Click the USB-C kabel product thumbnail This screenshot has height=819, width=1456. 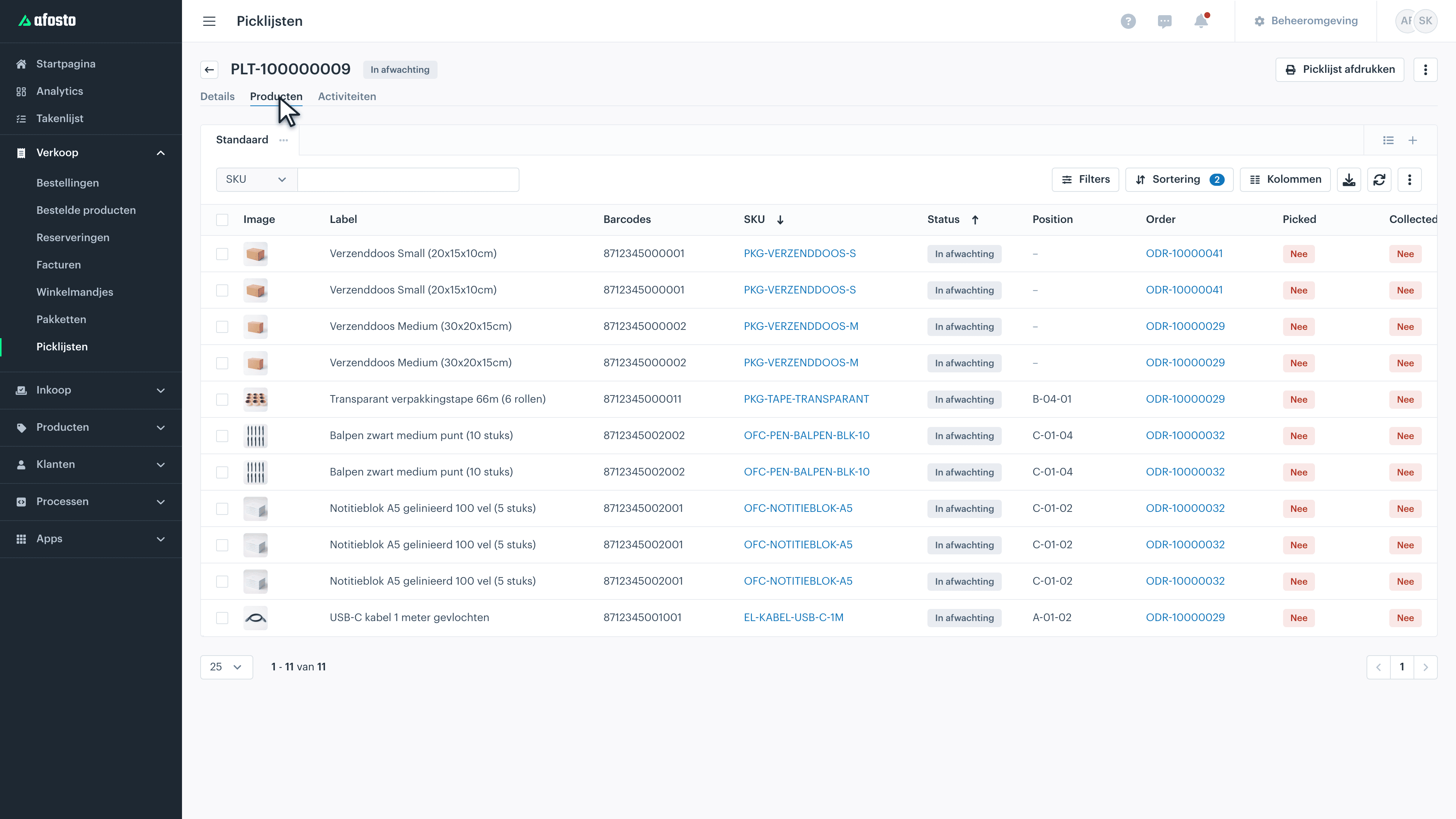(x=256, y=618)
